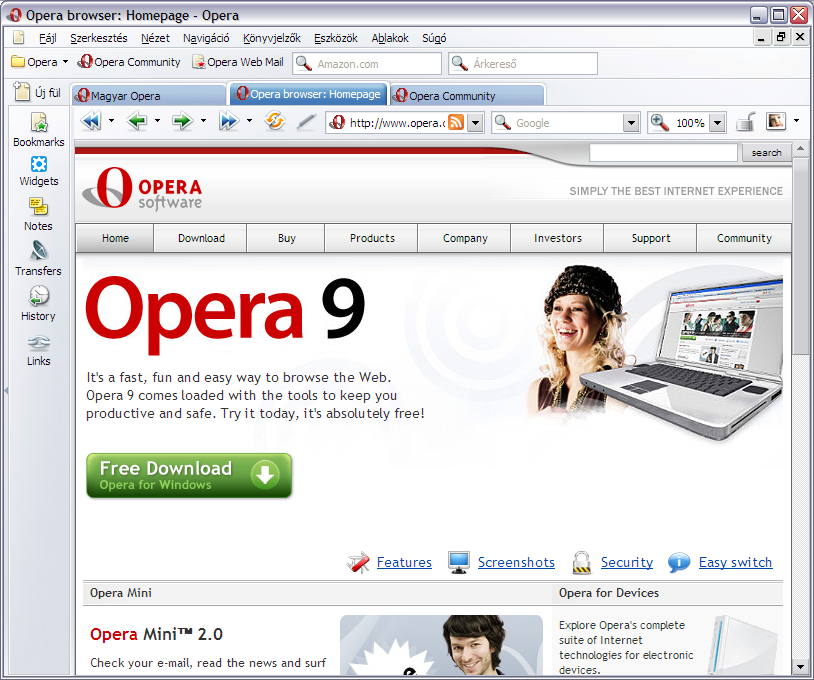Switch to the Opera Community tab
Viewport: 814px width, 680px height.
(467, 96)
